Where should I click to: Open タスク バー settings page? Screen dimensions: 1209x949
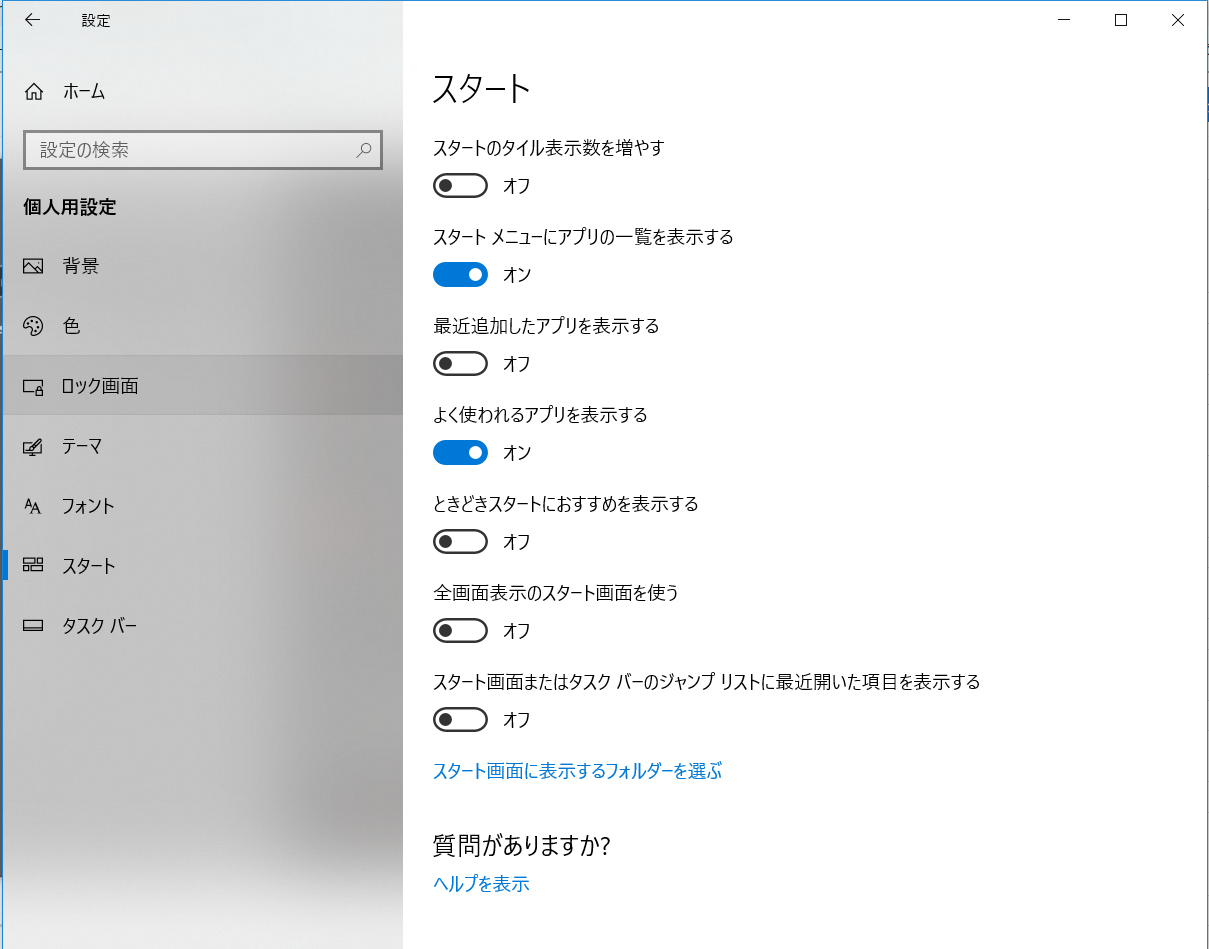(203, 626)
